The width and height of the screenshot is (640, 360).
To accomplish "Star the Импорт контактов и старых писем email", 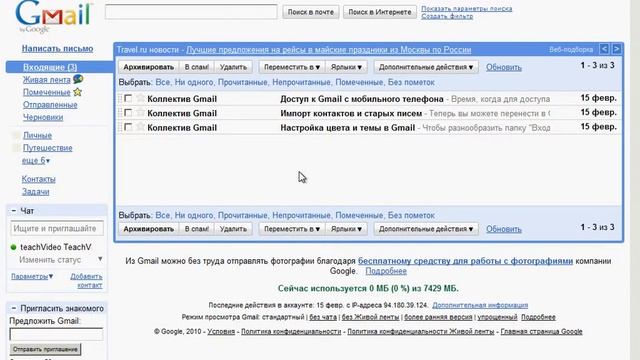I will [140, 113].
